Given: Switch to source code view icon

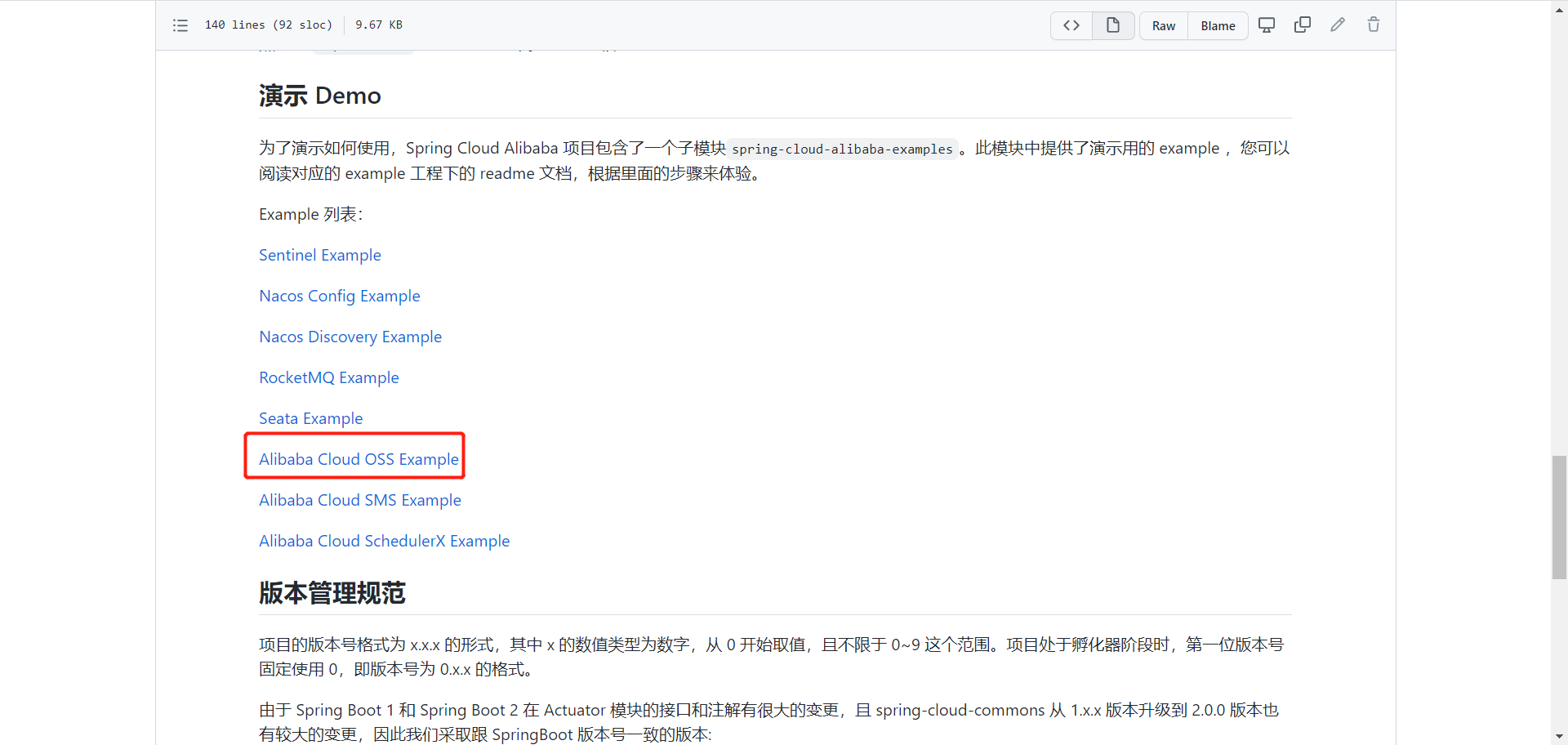Looking at the screenshot, I should [1071, 25].
